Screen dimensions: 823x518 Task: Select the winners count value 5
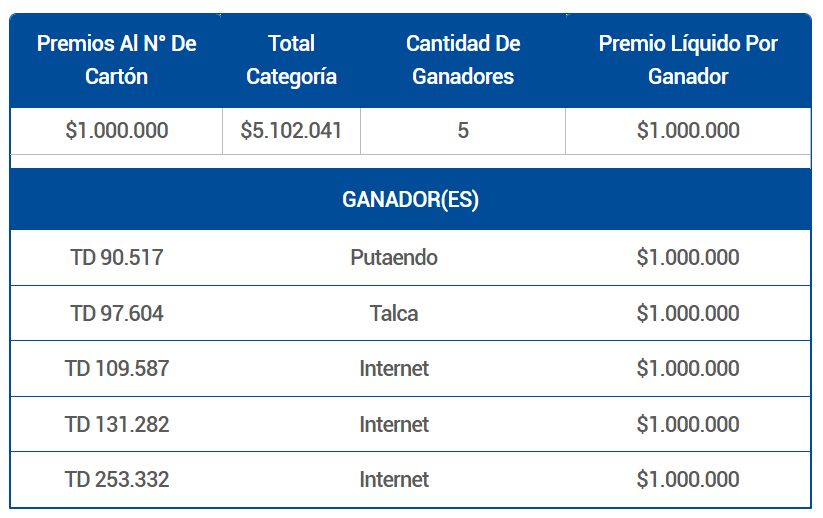click(463, 131)
